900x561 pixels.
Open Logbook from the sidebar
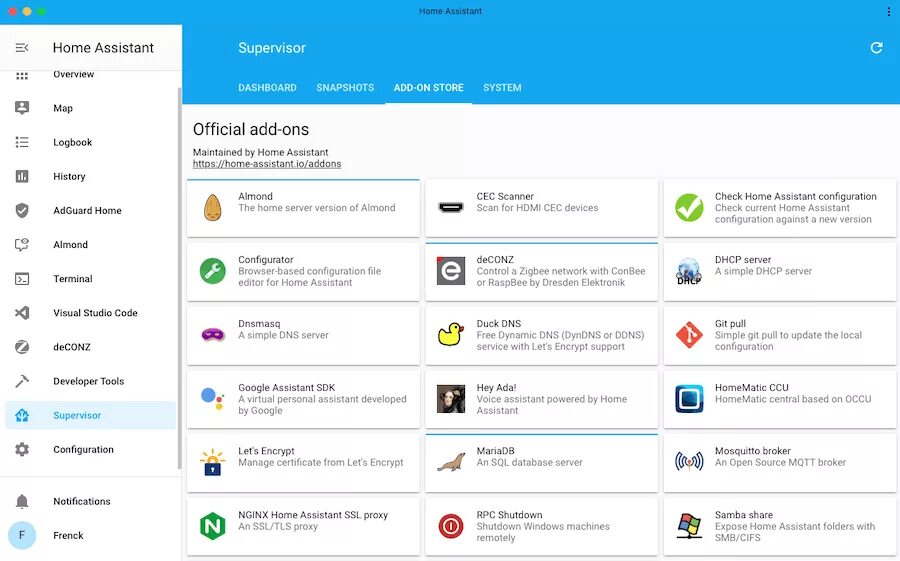tap(90, 142)
